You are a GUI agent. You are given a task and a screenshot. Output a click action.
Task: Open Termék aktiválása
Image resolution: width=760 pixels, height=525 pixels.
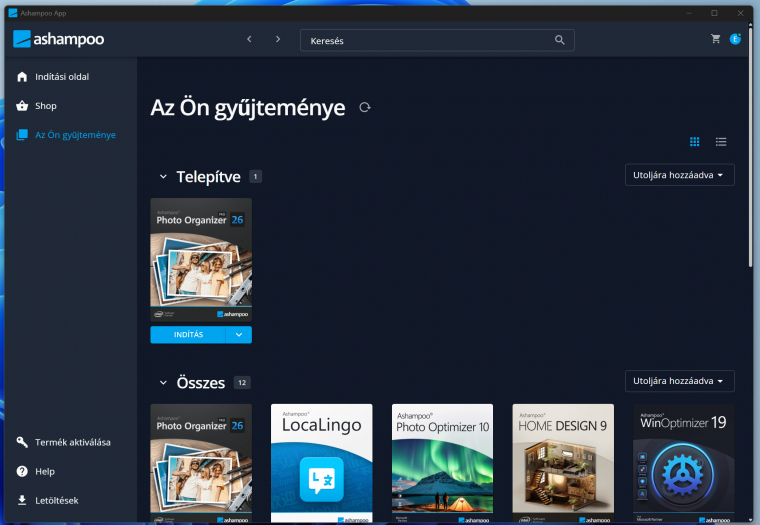point(72,442)
